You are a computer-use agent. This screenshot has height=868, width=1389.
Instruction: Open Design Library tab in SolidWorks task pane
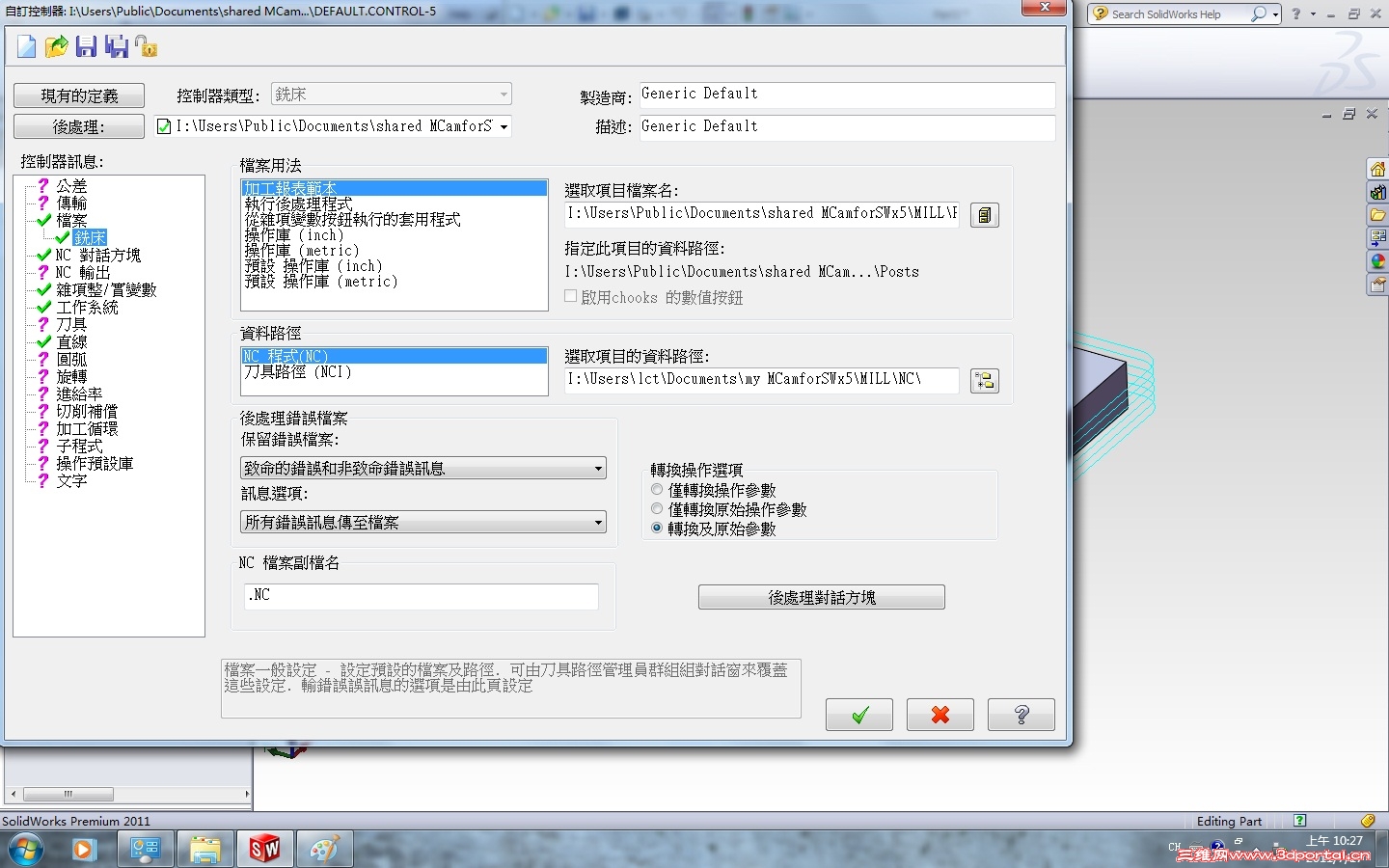[1378, 192]
